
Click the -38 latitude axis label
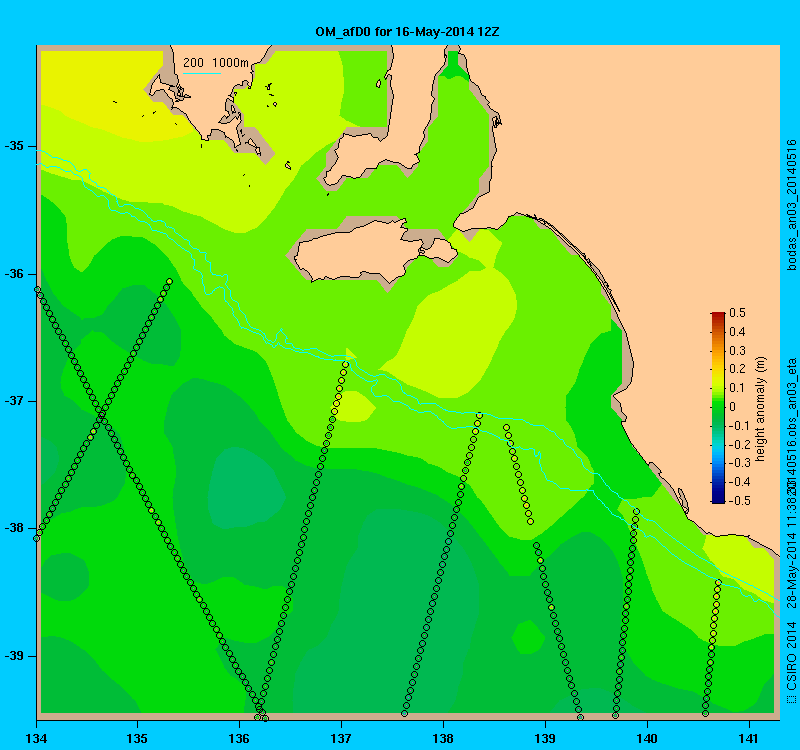pyautogui.click(x=14, y=529)
